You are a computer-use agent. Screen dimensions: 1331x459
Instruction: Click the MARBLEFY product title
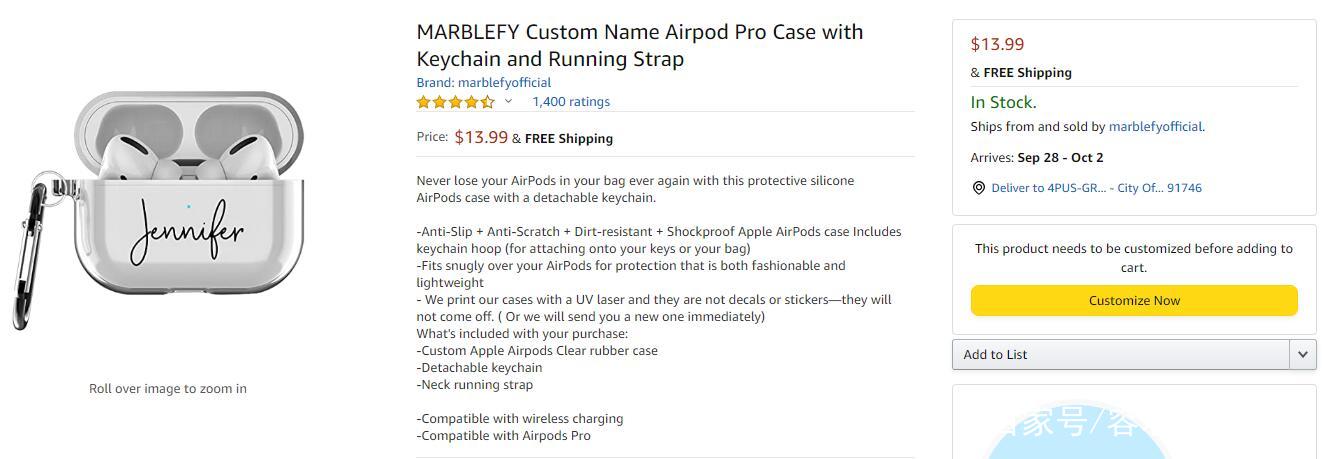click(639, 45)
